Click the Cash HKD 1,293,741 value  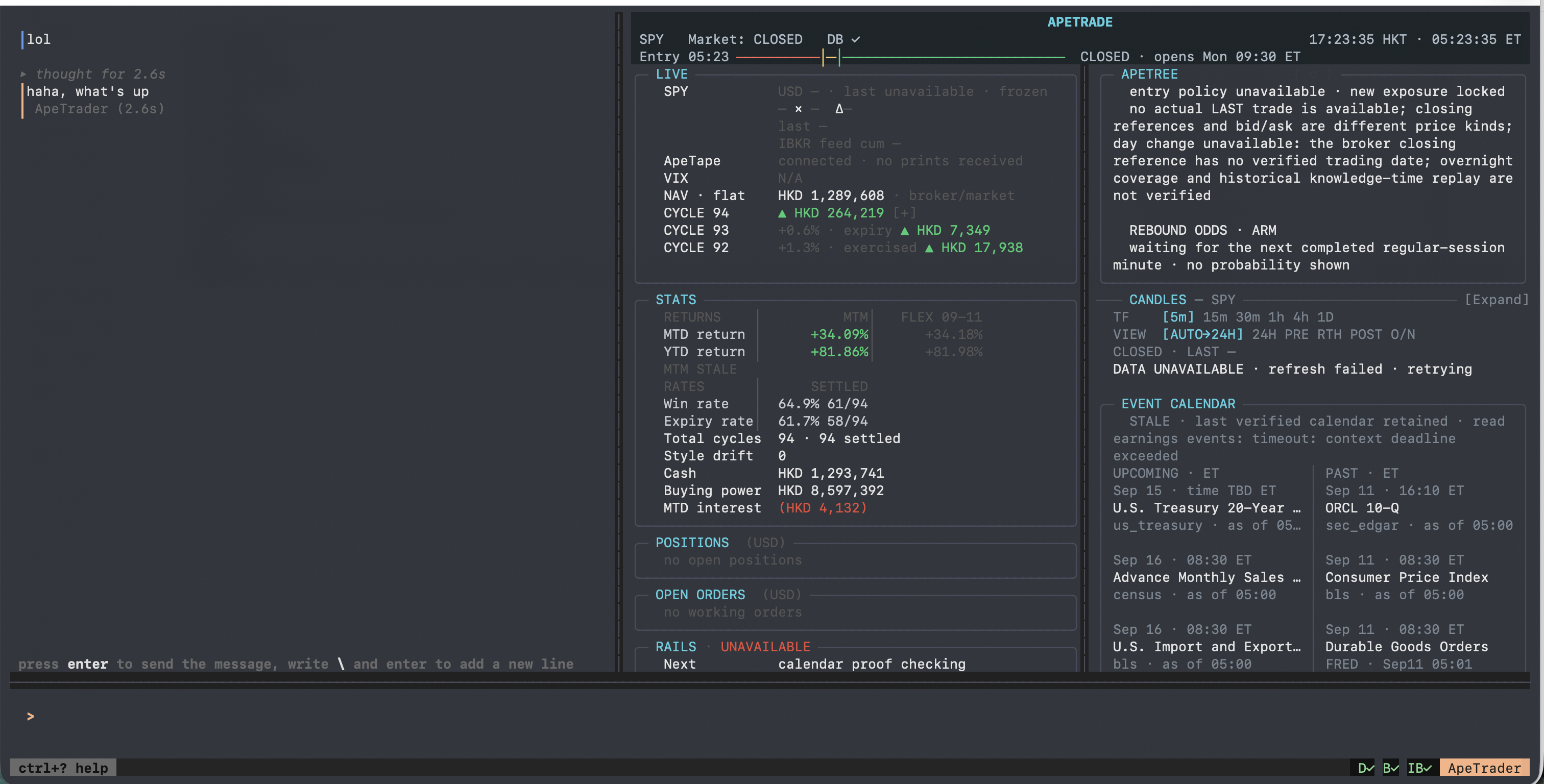click(x=831, y=474)
